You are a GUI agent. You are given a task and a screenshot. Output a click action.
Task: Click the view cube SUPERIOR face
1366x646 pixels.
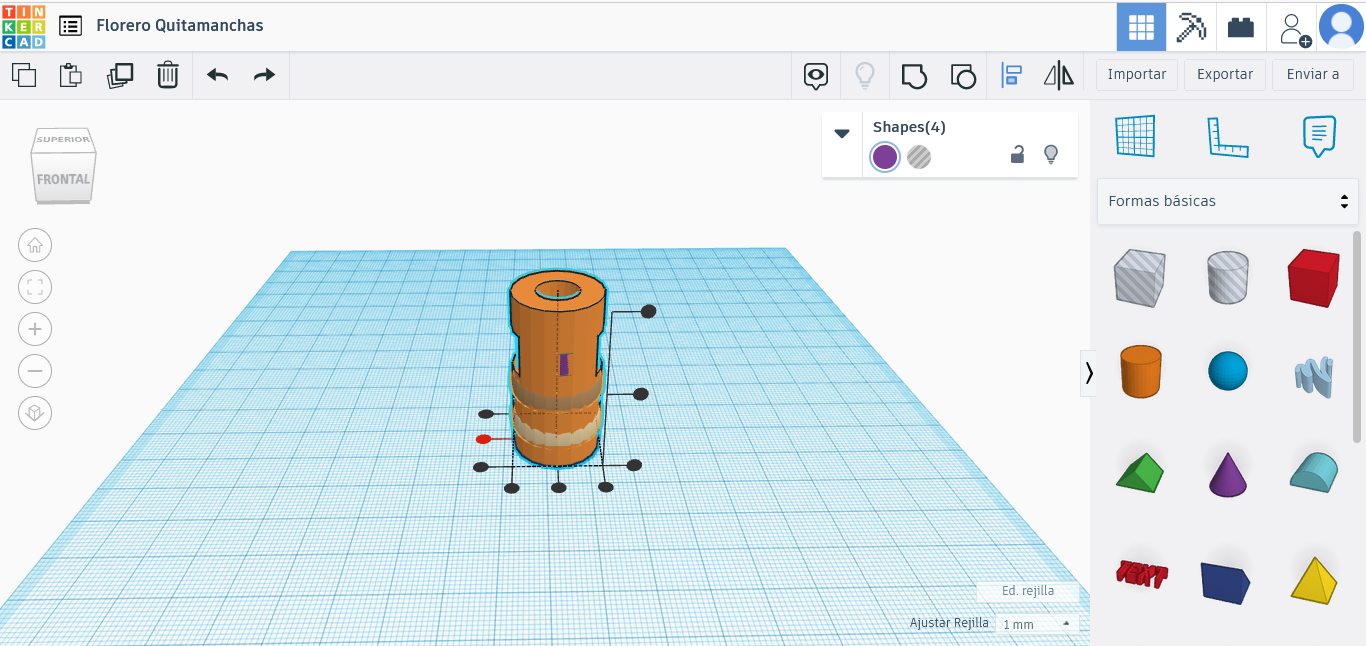click(x=64, y=140)
